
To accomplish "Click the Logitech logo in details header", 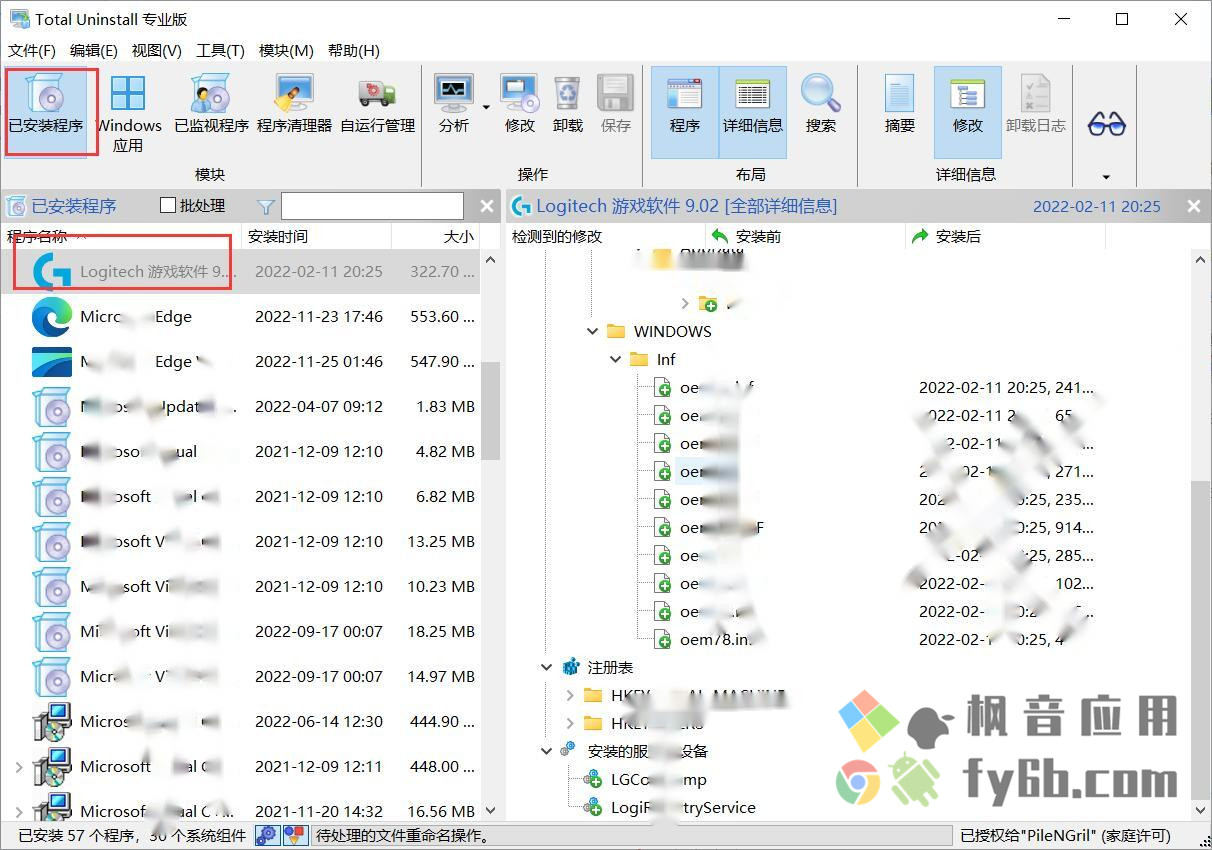I will pyautogui.click(x=520, y=207).
